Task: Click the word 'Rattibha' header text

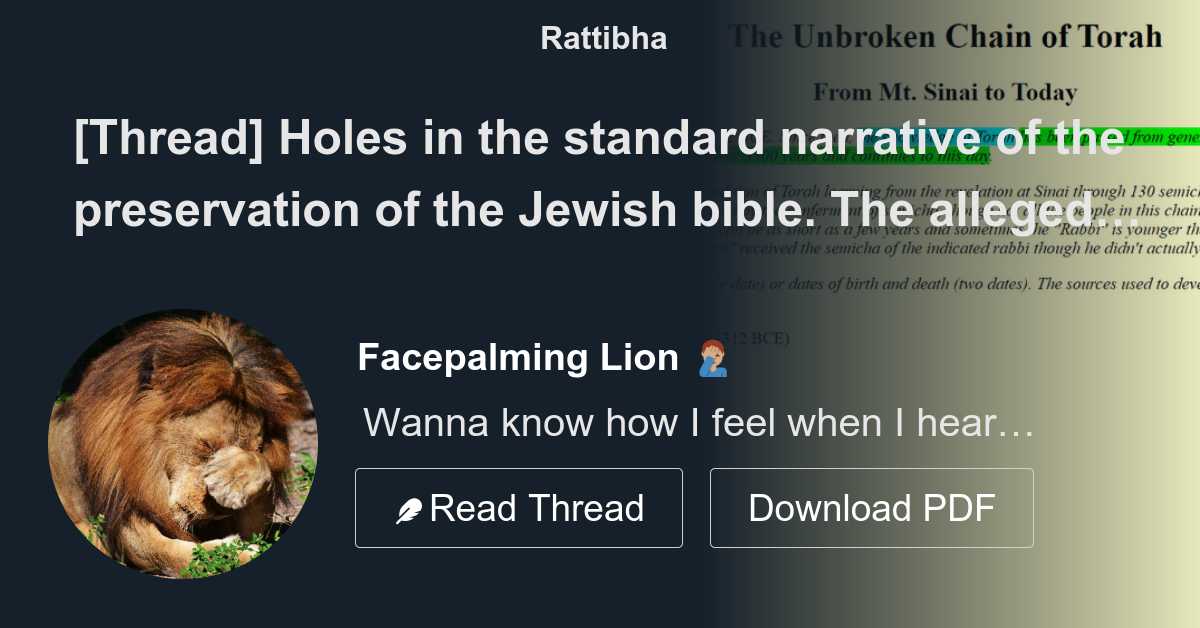Action: (x=603, y=38)
